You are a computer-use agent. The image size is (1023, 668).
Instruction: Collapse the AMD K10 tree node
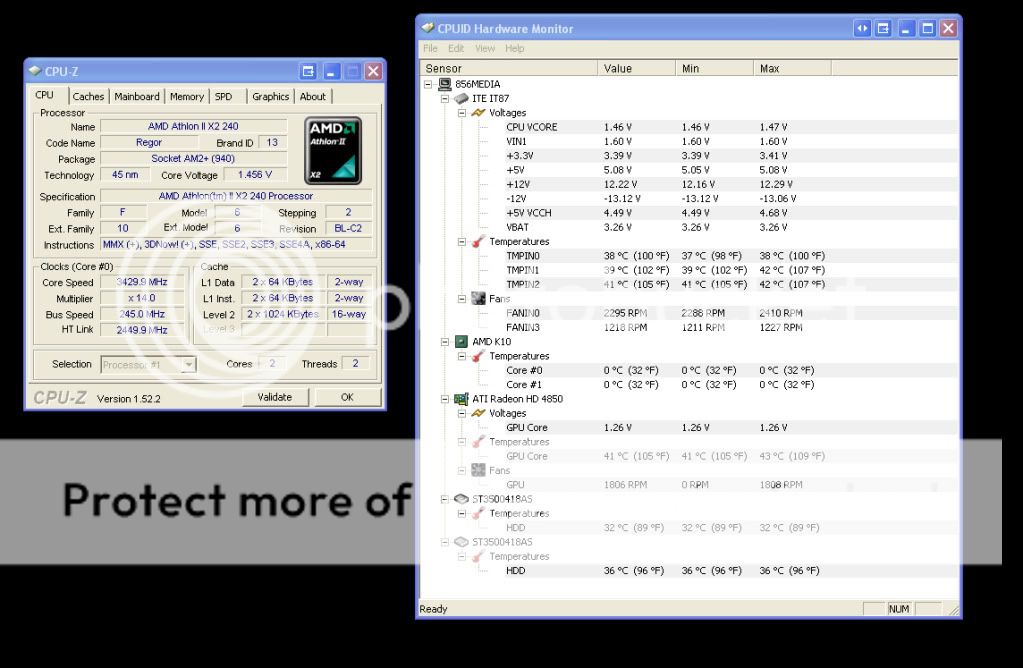coord(446,341)
